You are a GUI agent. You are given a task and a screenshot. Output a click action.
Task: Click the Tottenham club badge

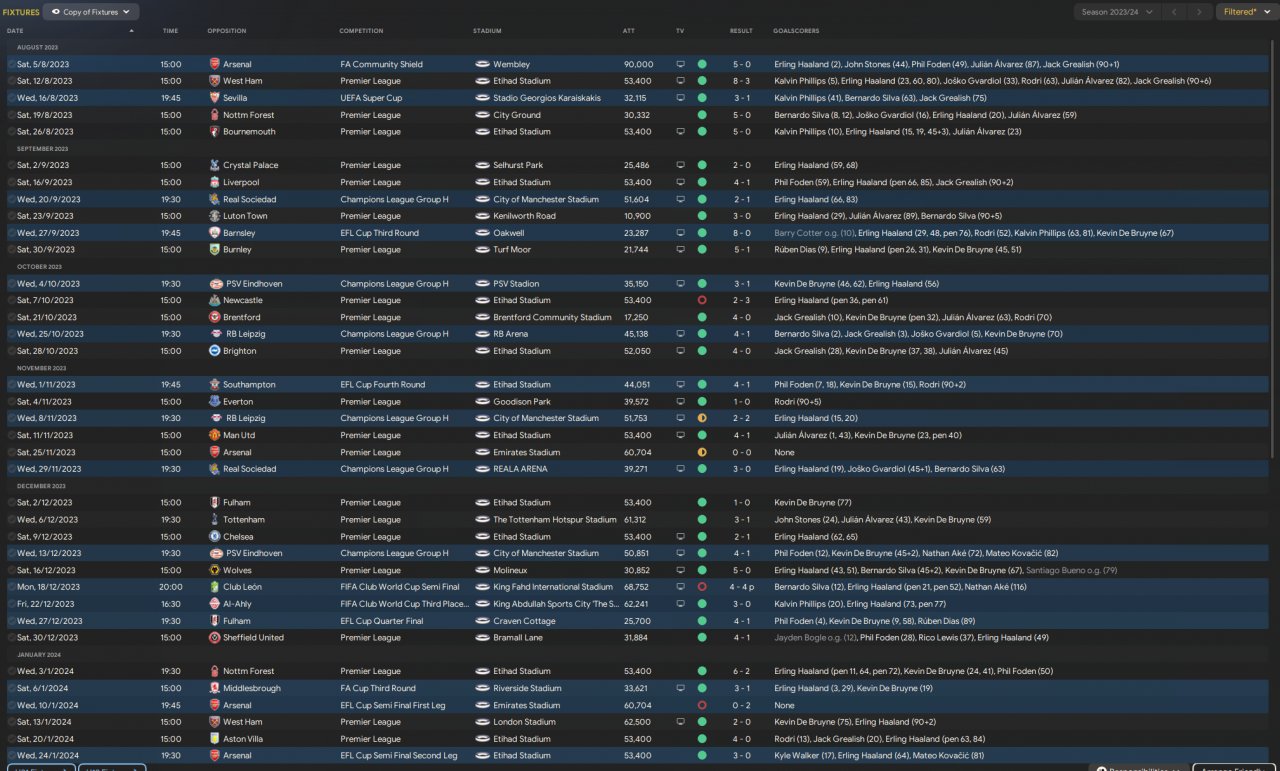[x=214, y=519]
